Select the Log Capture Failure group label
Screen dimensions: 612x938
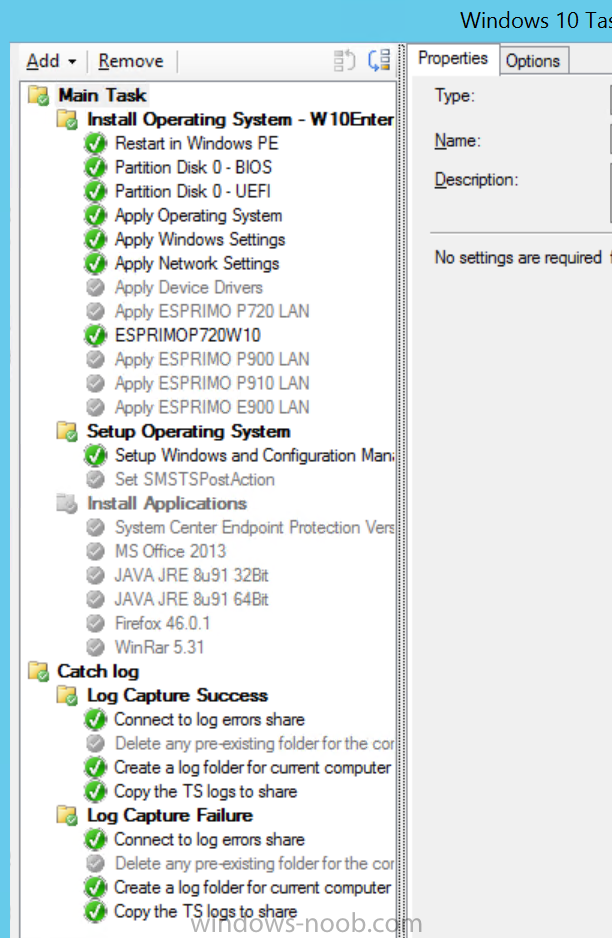click(x=170, y=815)
